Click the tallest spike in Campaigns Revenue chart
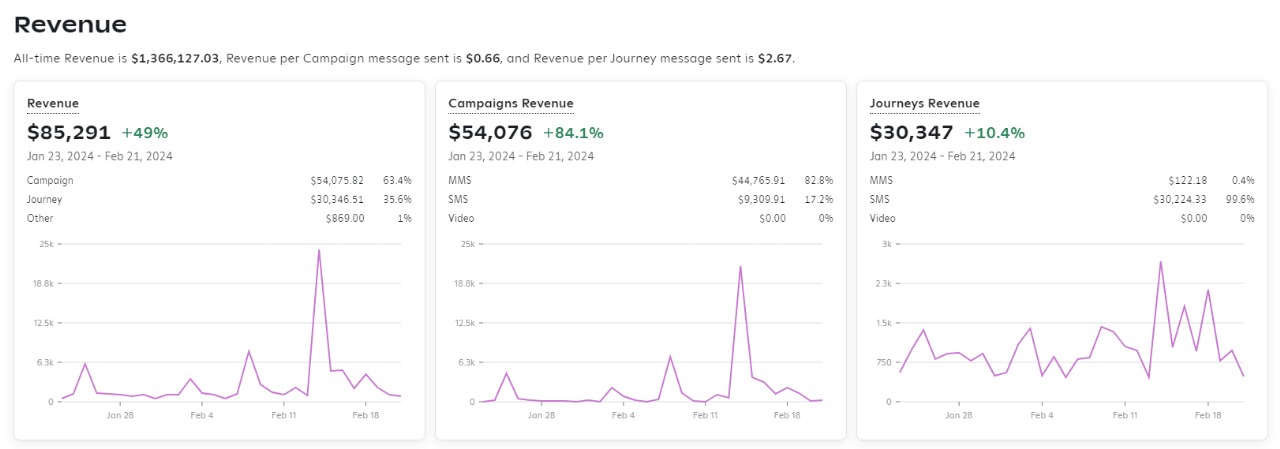Screen dimensions: 1280x449 [740, 266]
